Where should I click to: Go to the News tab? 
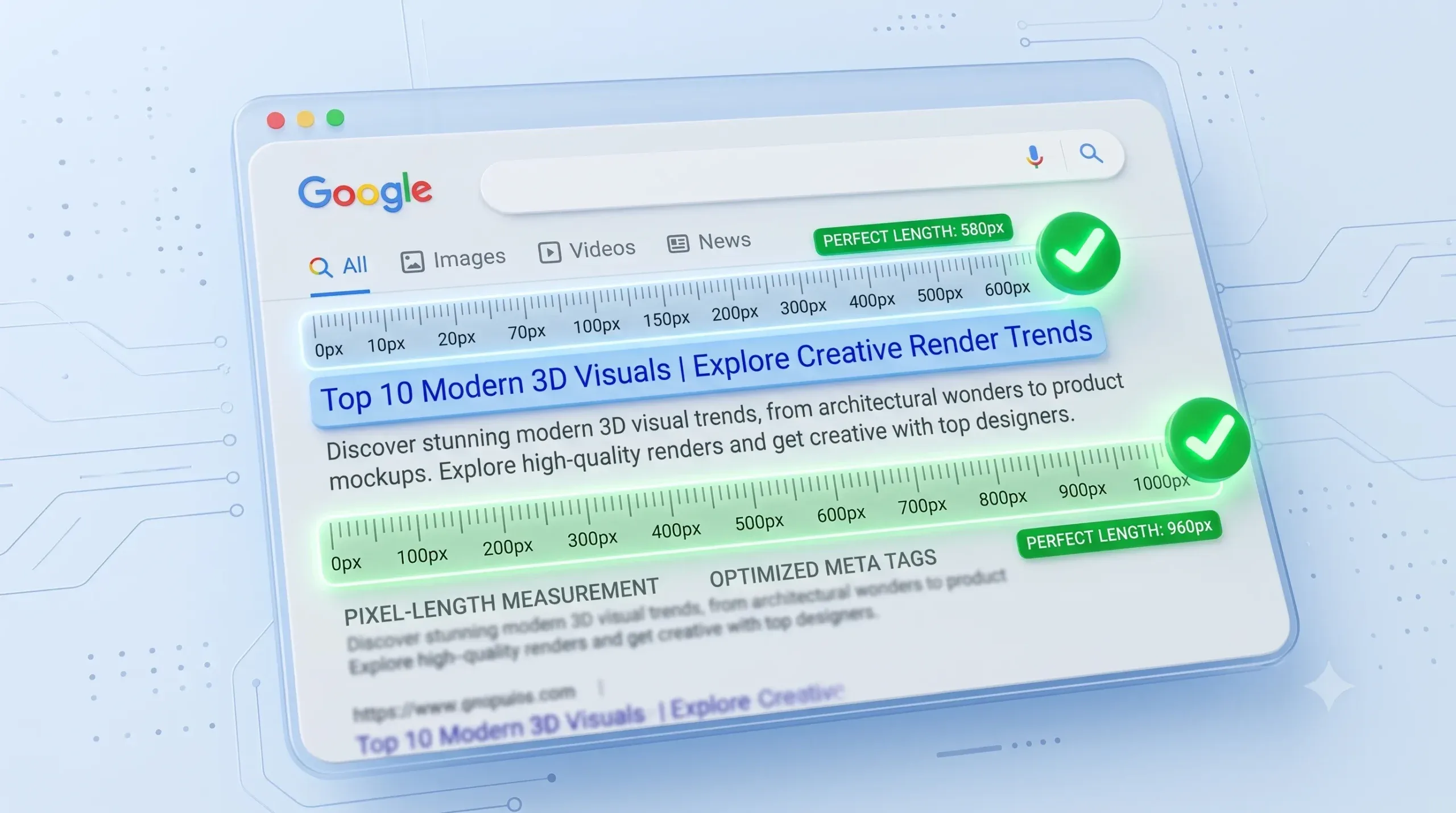[x=709, y=242]
